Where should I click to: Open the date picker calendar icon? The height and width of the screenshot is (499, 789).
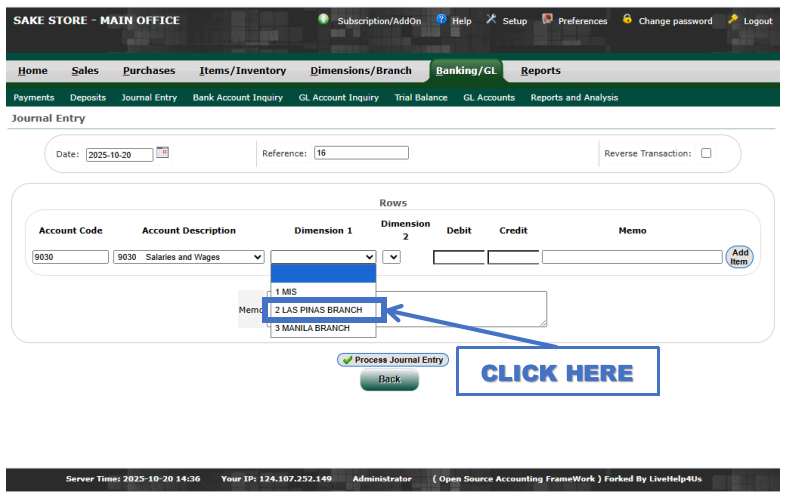click(163, 153)
